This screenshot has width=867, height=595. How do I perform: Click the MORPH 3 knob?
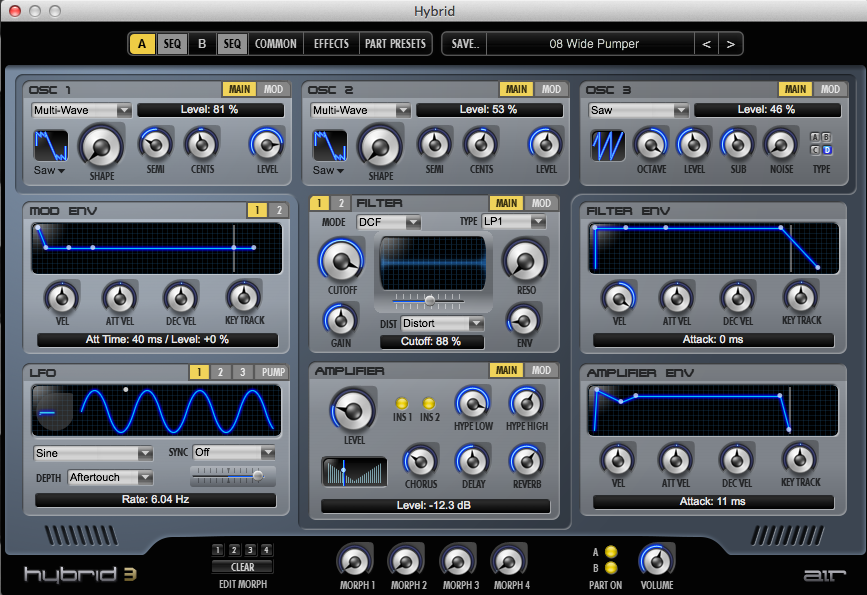[x=458, y=561]
